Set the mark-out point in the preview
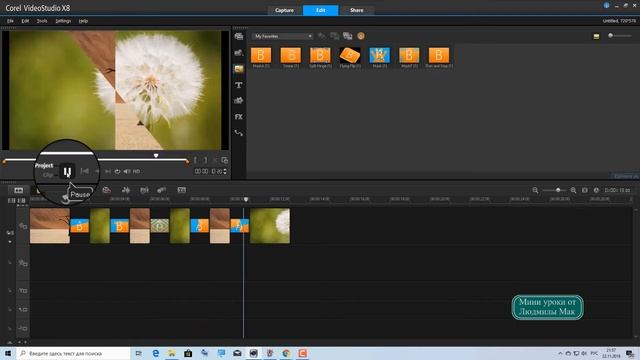Viewport: 640px width, 360px height. (205, 160)
